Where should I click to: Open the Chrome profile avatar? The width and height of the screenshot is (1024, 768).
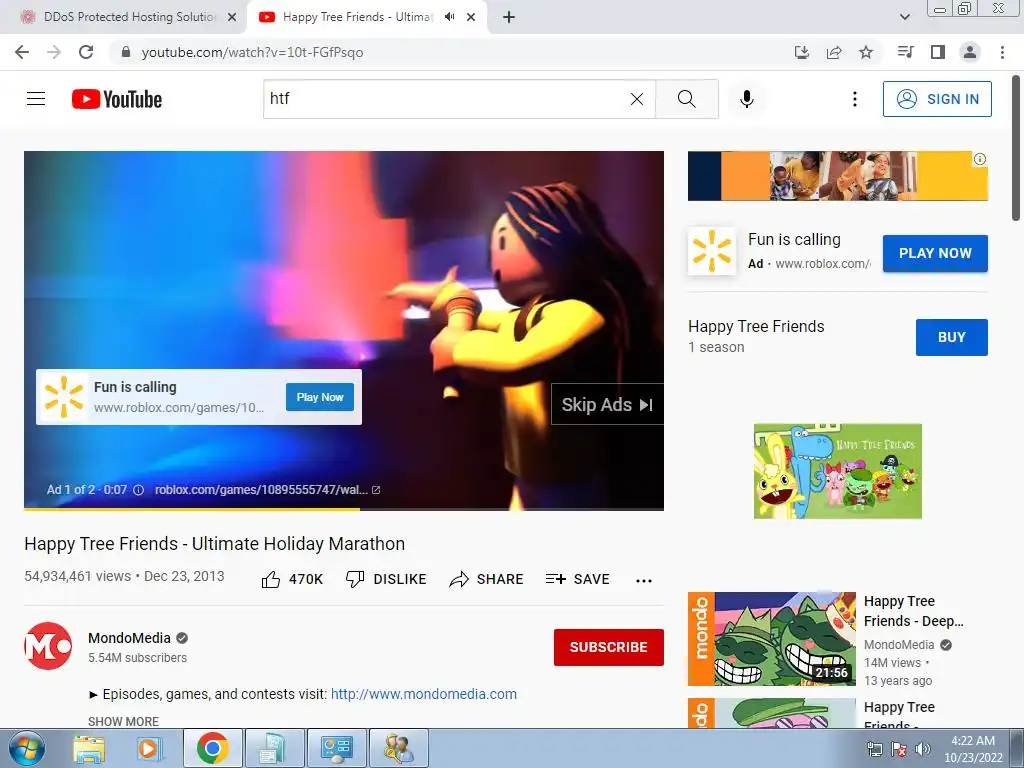pos(970,52)
